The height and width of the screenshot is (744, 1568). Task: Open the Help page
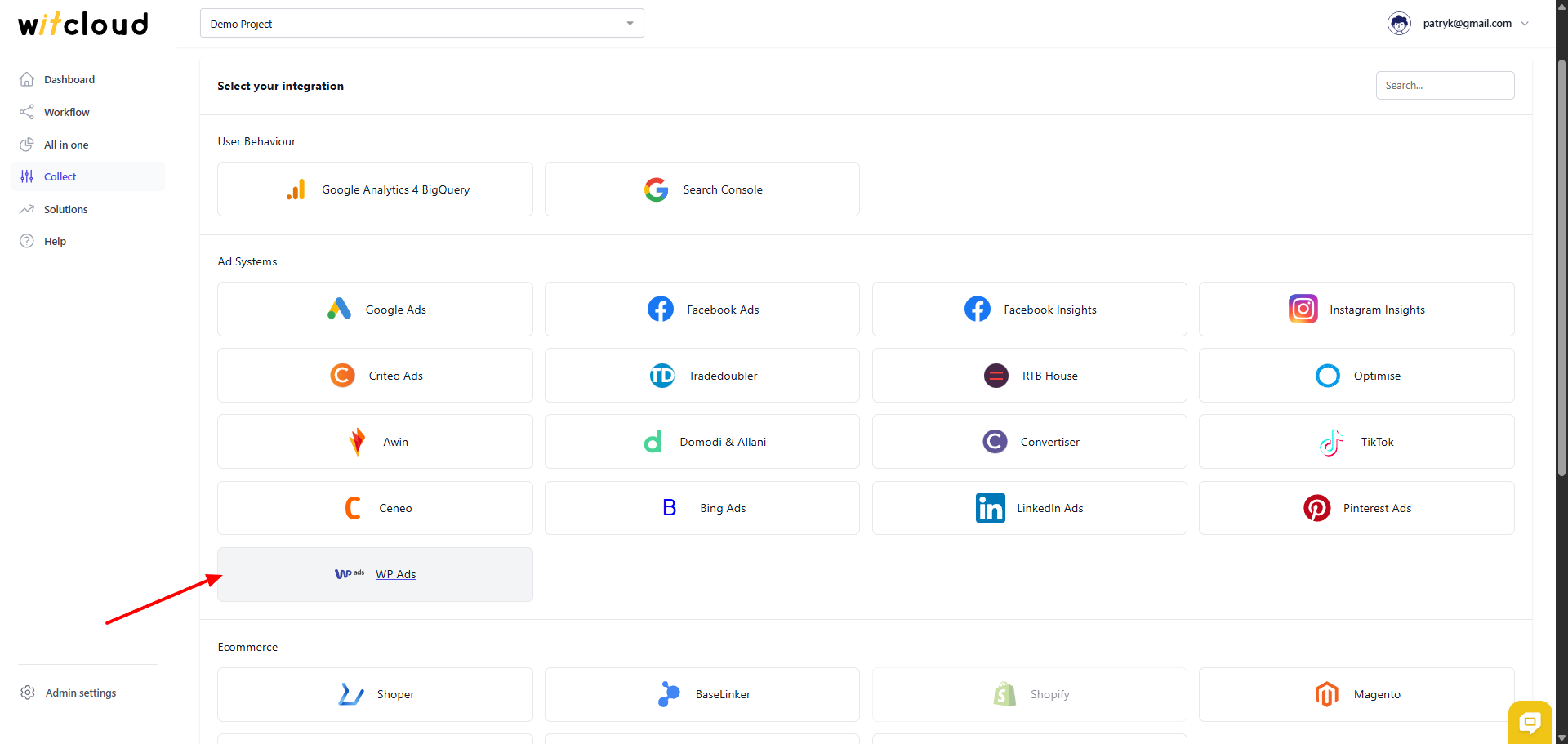coord(55,241)
